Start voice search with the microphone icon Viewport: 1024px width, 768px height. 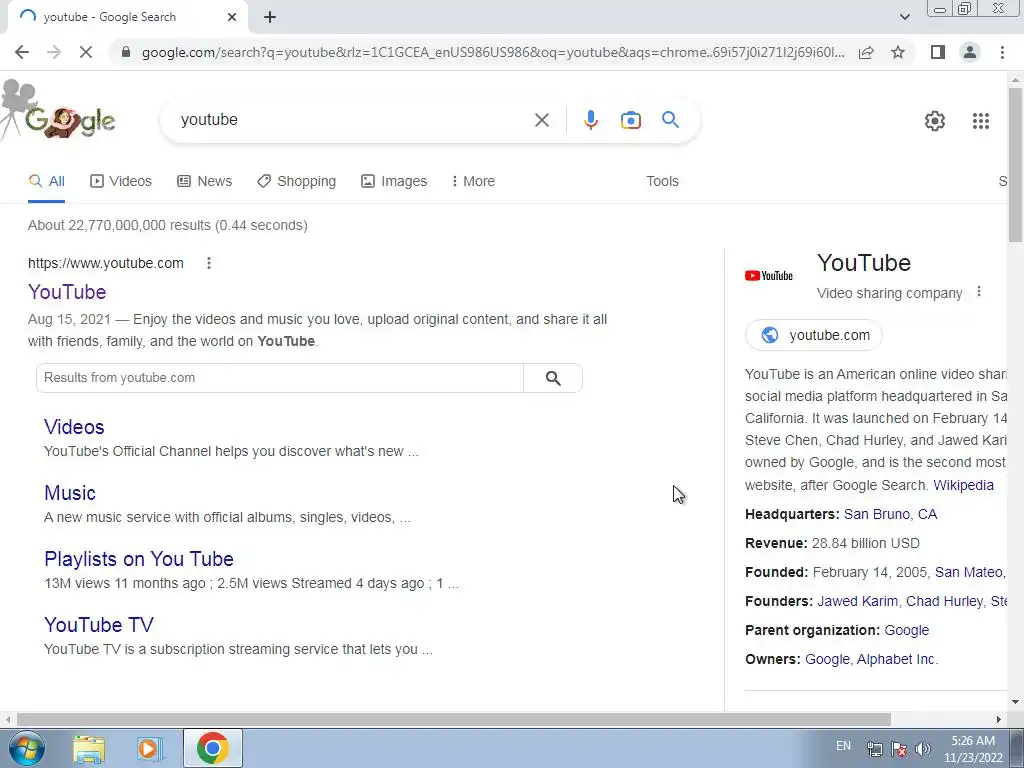[590, 120]
